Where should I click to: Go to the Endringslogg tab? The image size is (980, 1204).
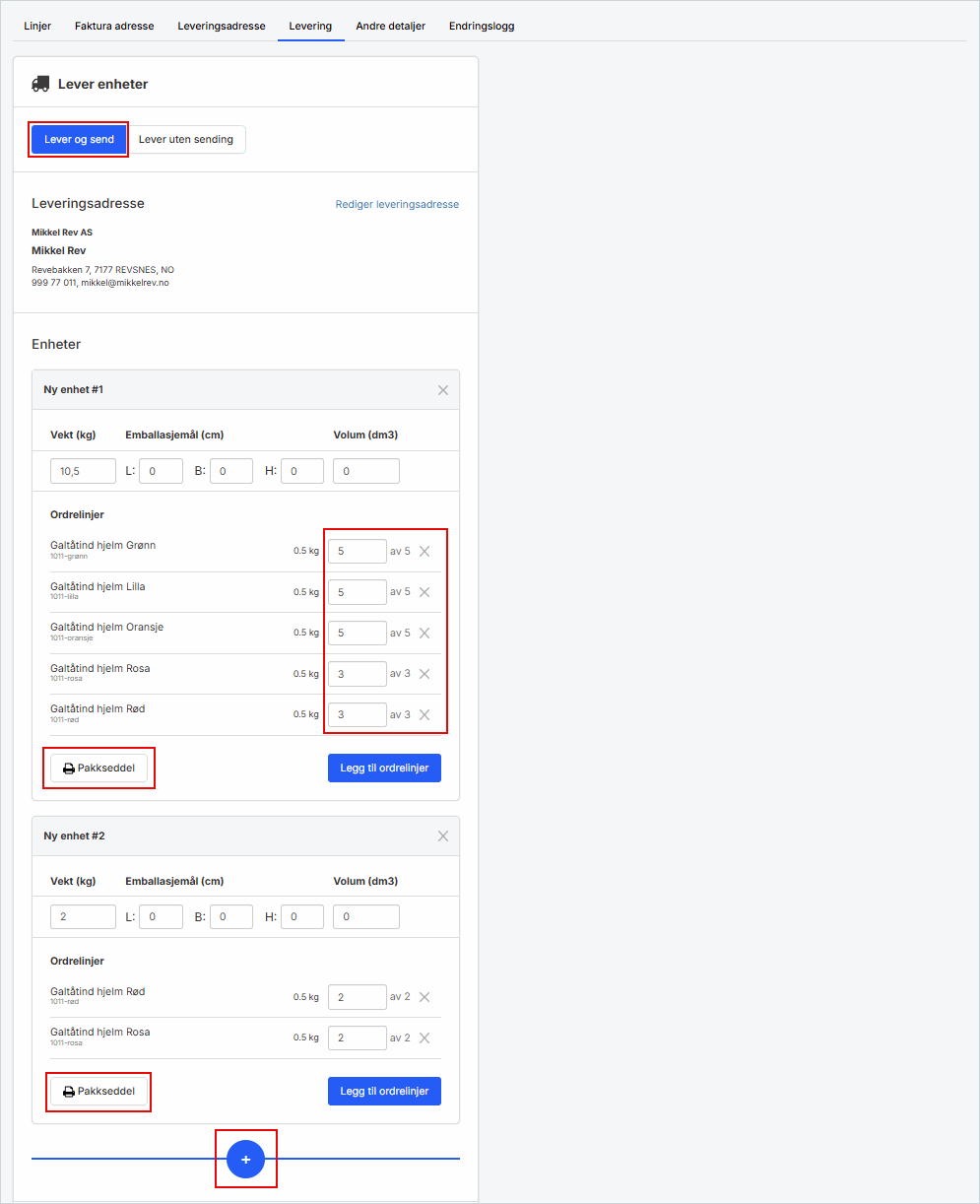click(482, 26)
